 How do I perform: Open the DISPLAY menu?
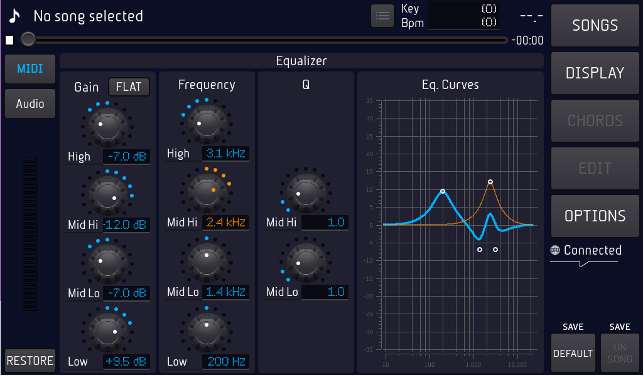pyautogui.click(x=595, y=73)
